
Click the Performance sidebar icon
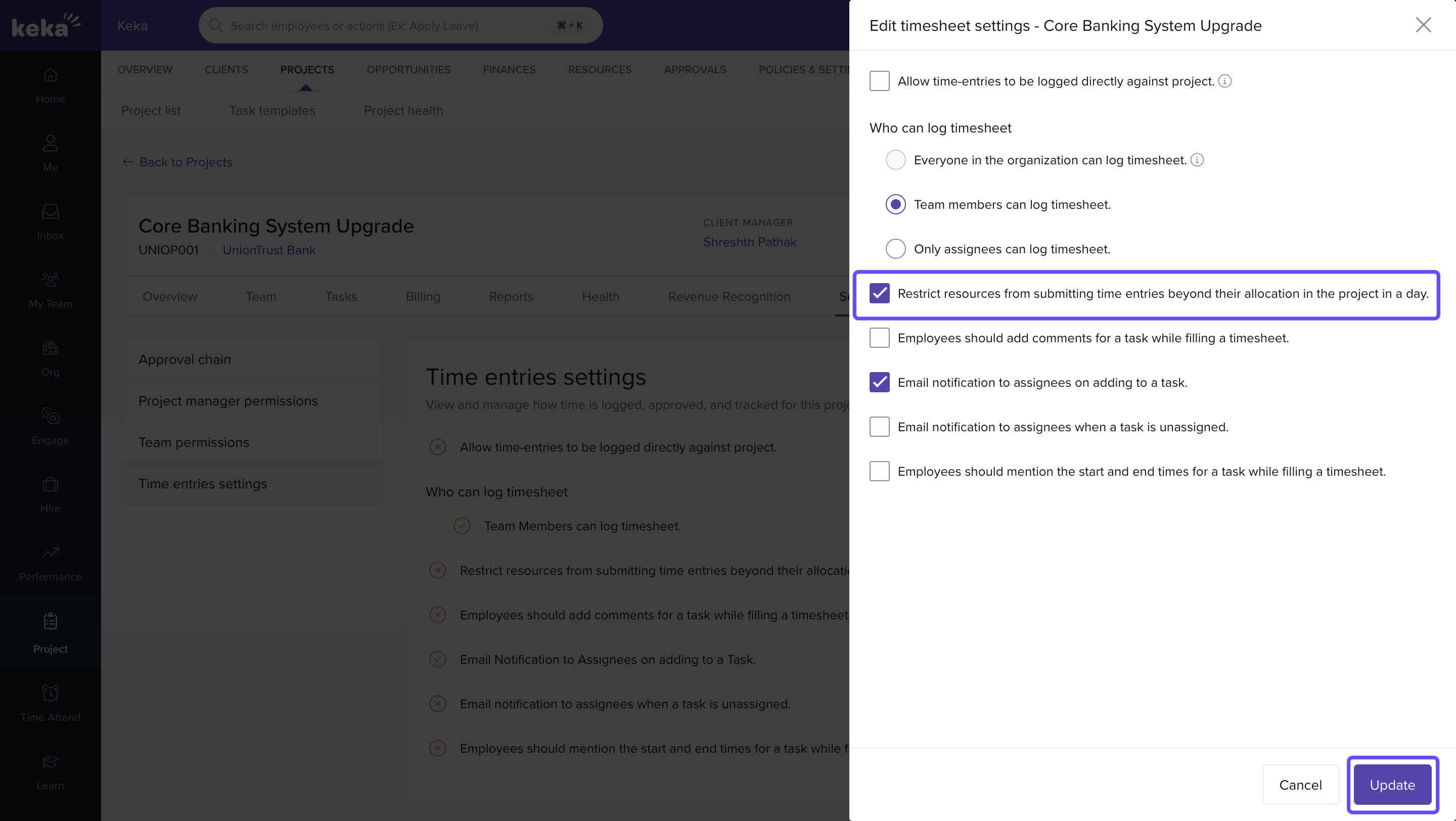click(x=51, y=554)
